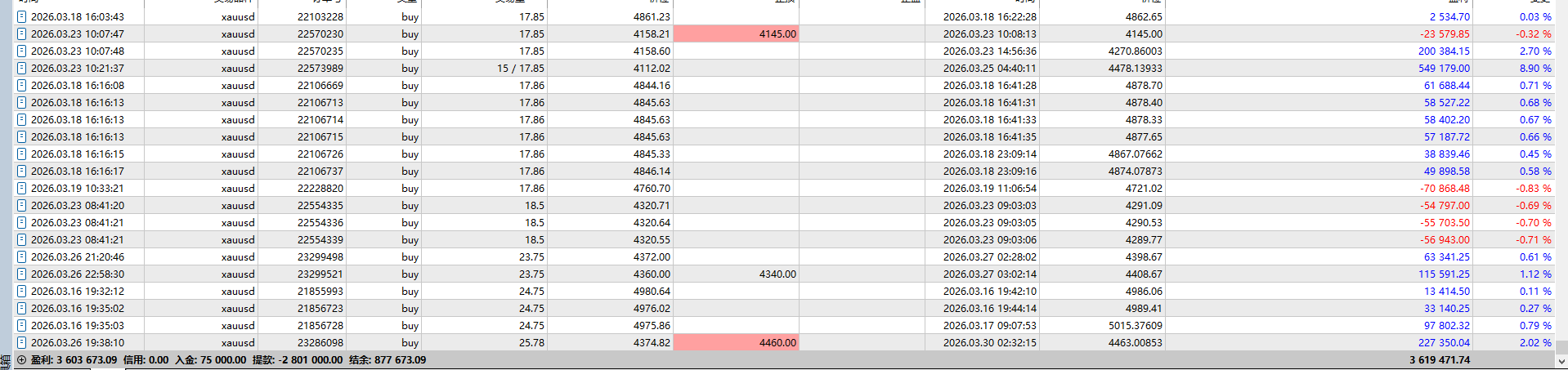Click the order icon for 2026.03.18 16:03:43 row

21,16
